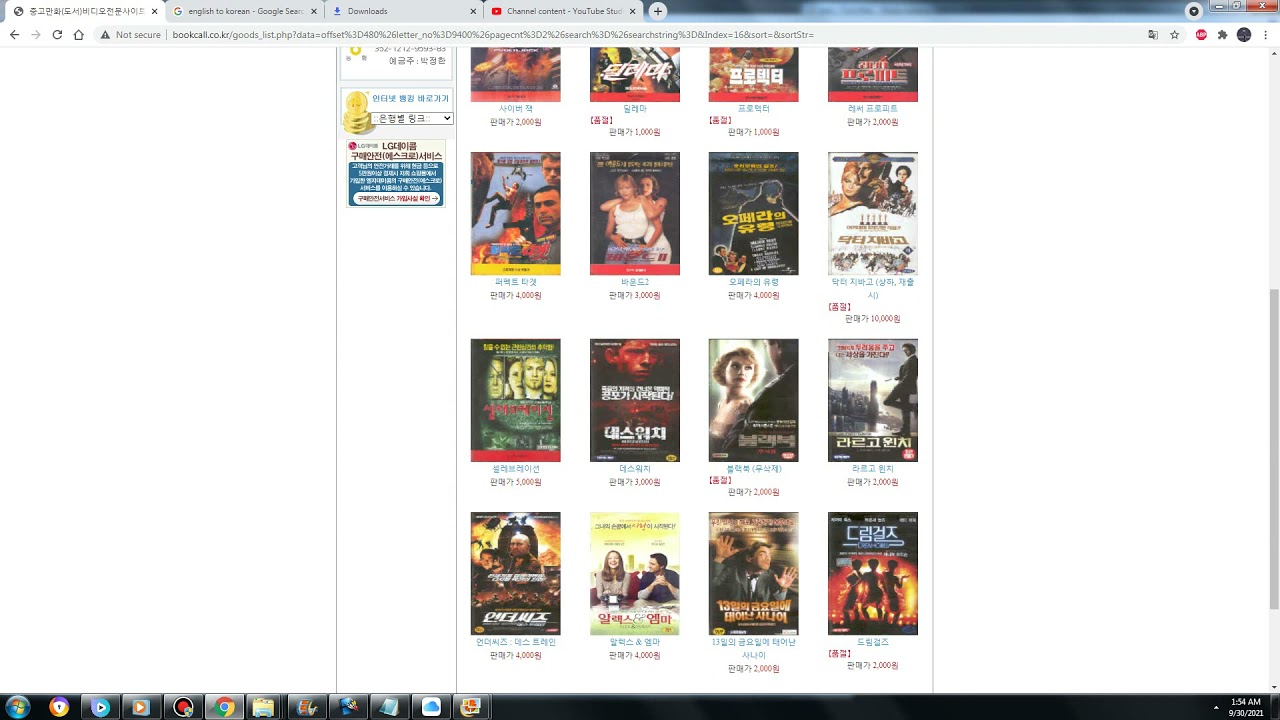Viewport: 1280px width, 720px height.
Task: Open the blue play-button app on taskbar
Action: [x=100, y=707]
